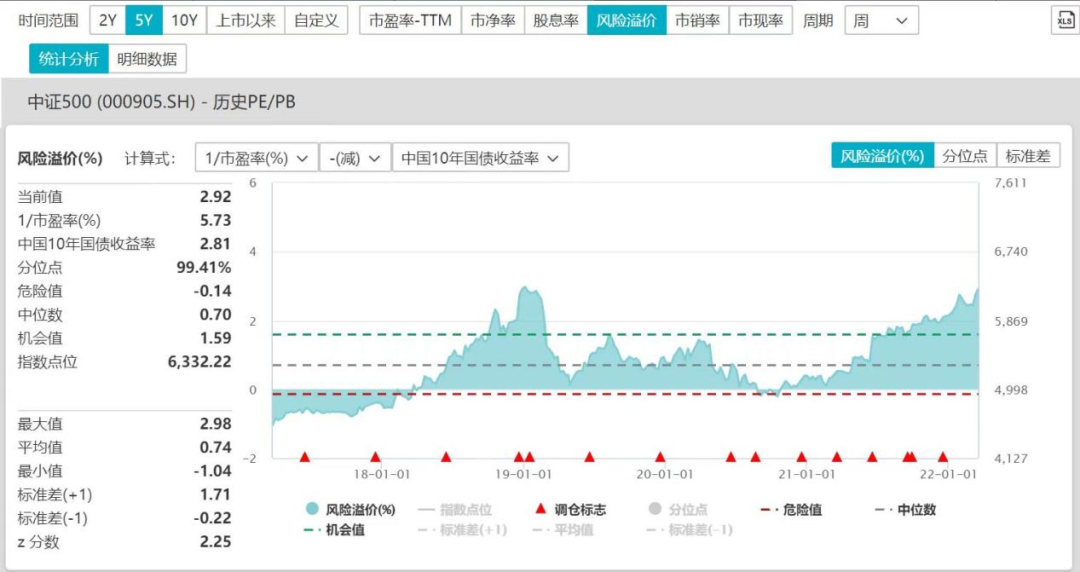Image resolution: width=1080 pixels, height=572 pixels.
Task: Click the first red 调仓 marker on chart
Action: [x=305, y=457]
